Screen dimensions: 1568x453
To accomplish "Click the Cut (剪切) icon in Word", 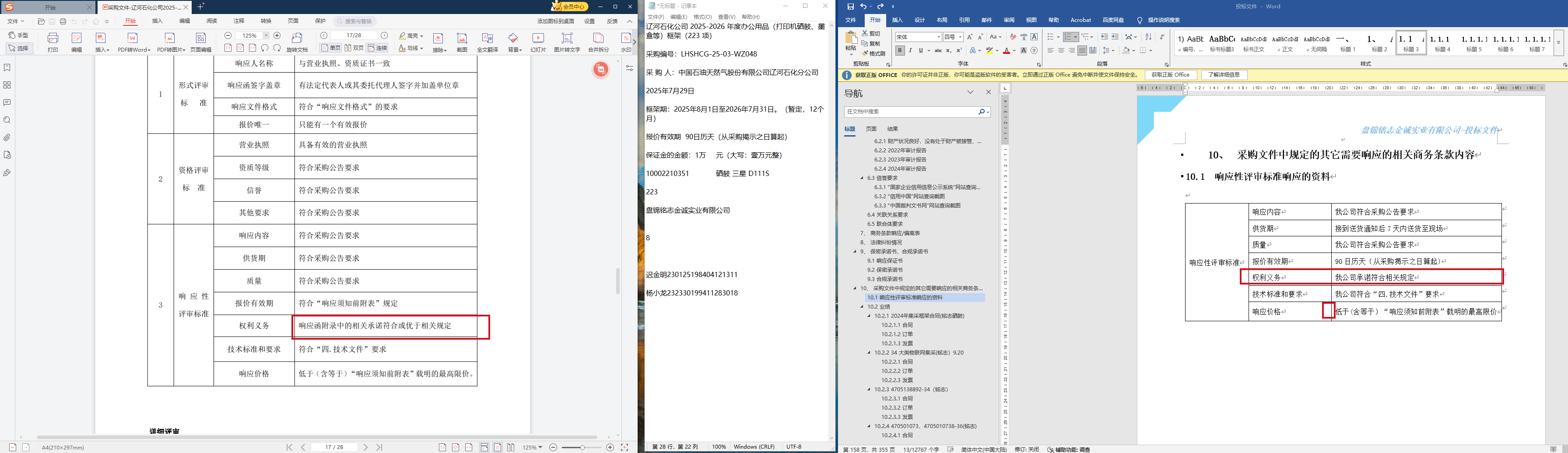I will click(x=871, y=34).
